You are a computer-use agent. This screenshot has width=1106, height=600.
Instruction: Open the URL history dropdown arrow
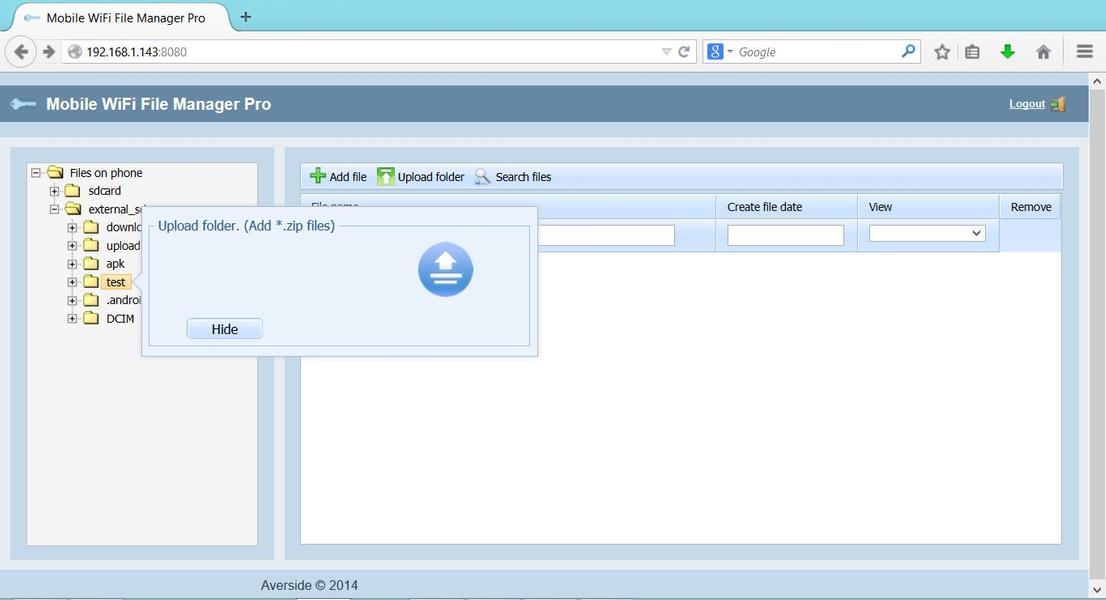666,51
